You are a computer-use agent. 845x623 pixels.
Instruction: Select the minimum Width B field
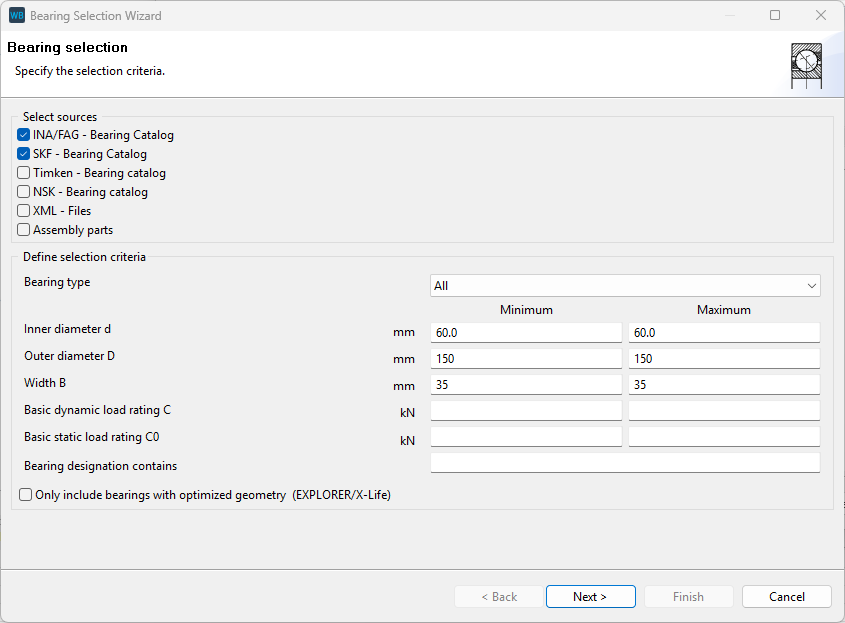click(526, 385)
